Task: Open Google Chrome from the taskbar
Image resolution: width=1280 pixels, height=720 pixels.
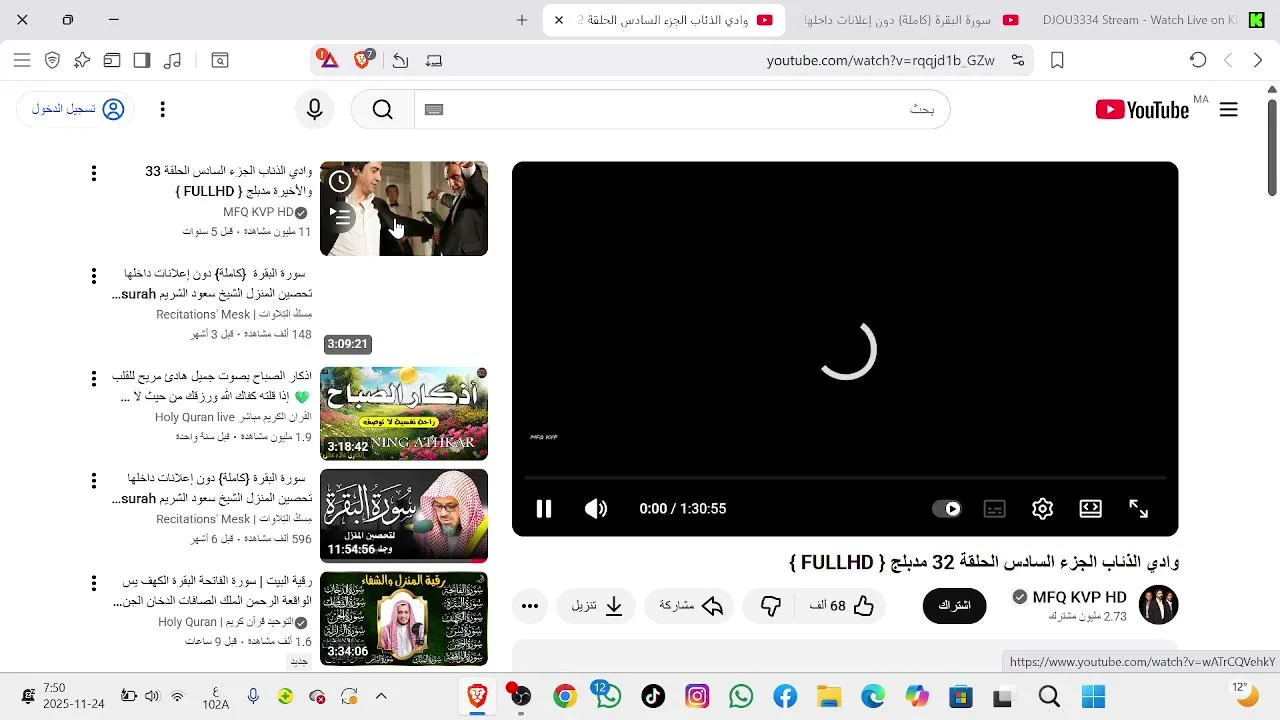Action: (x=565, y=696)
